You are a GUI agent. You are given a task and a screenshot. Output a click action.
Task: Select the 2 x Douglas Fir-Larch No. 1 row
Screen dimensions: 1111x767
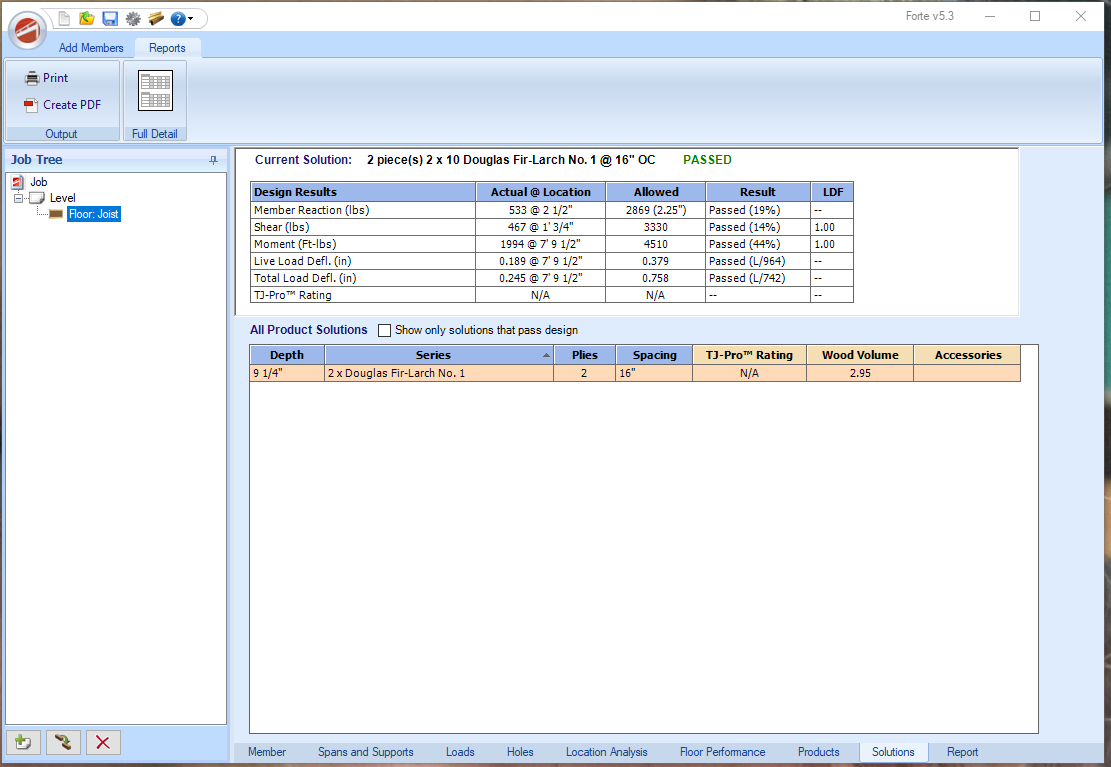click(x=635, y=373)
